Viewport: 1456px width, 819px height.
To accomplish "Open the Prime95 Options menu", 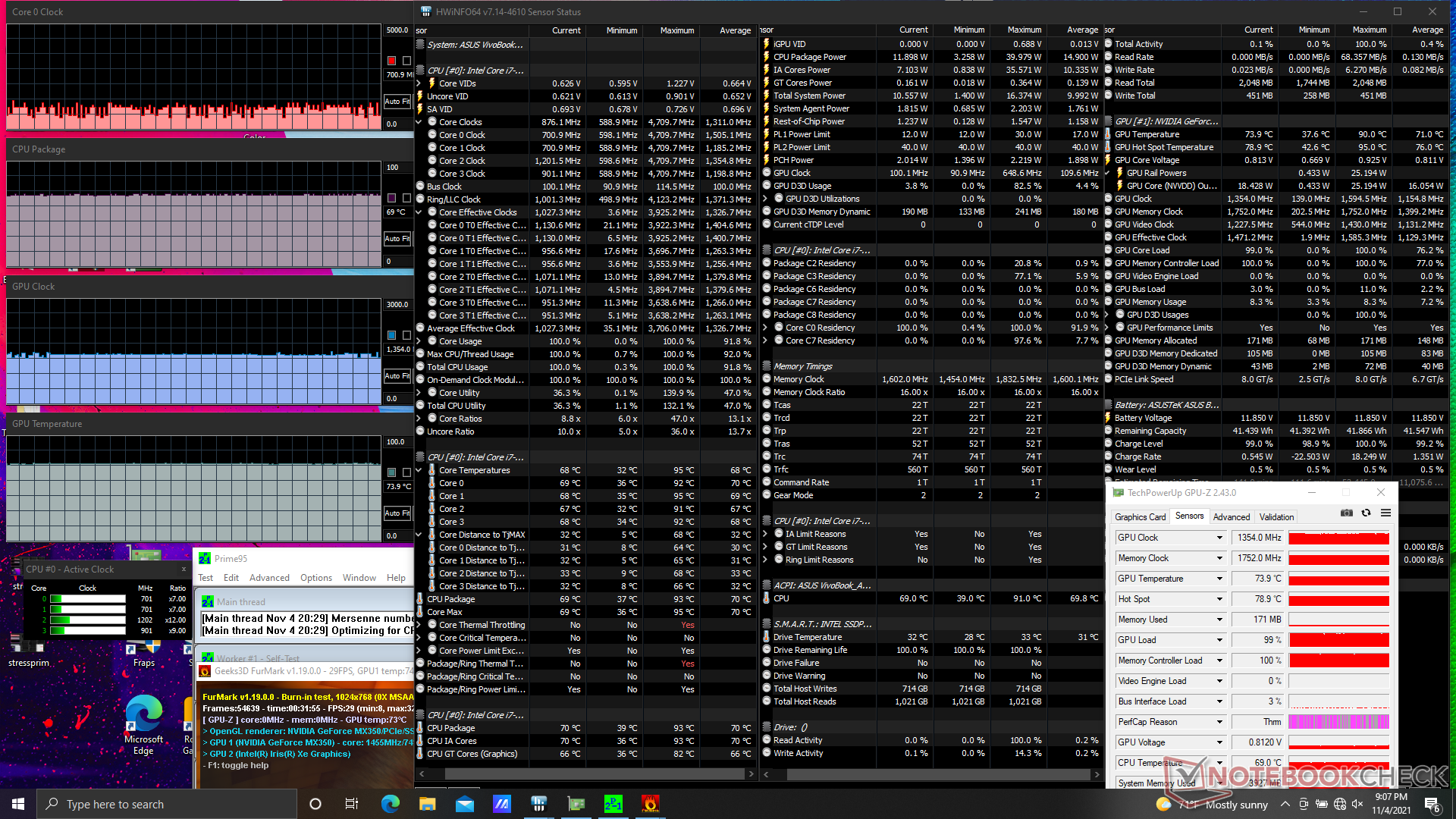I will [x=315, y=578].
